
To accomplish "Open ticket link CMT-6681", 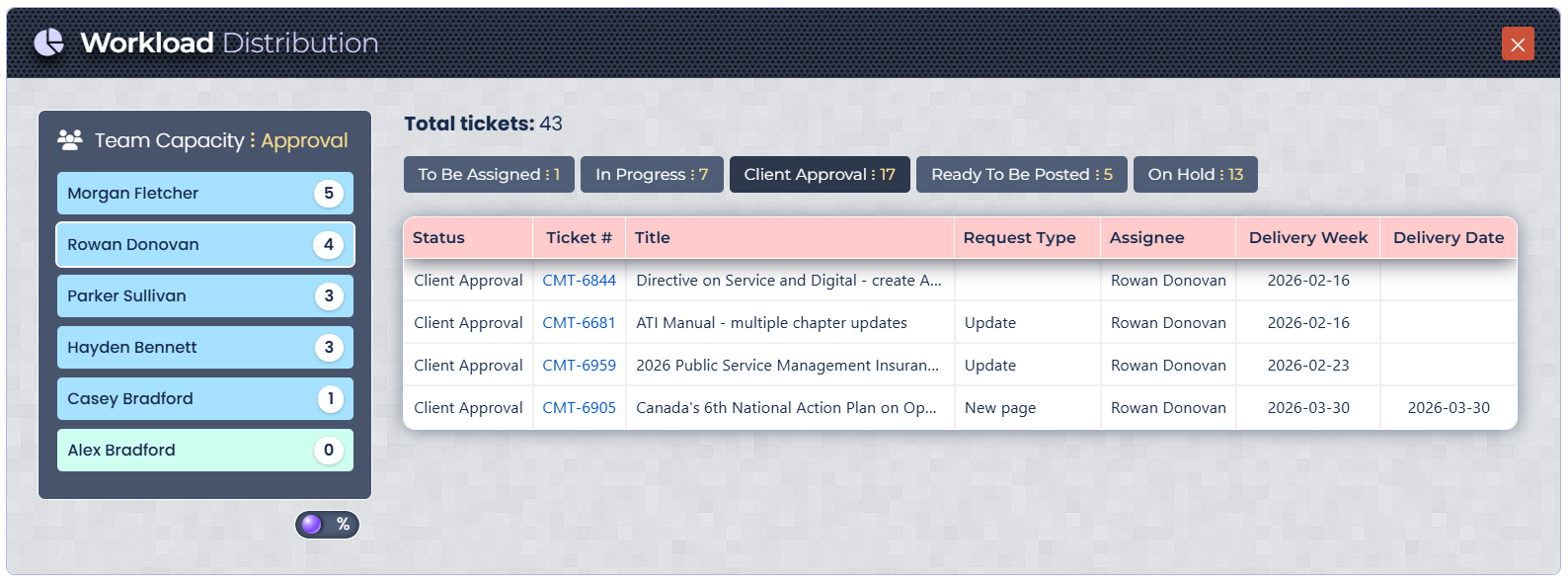I will (x=579, y=323).
